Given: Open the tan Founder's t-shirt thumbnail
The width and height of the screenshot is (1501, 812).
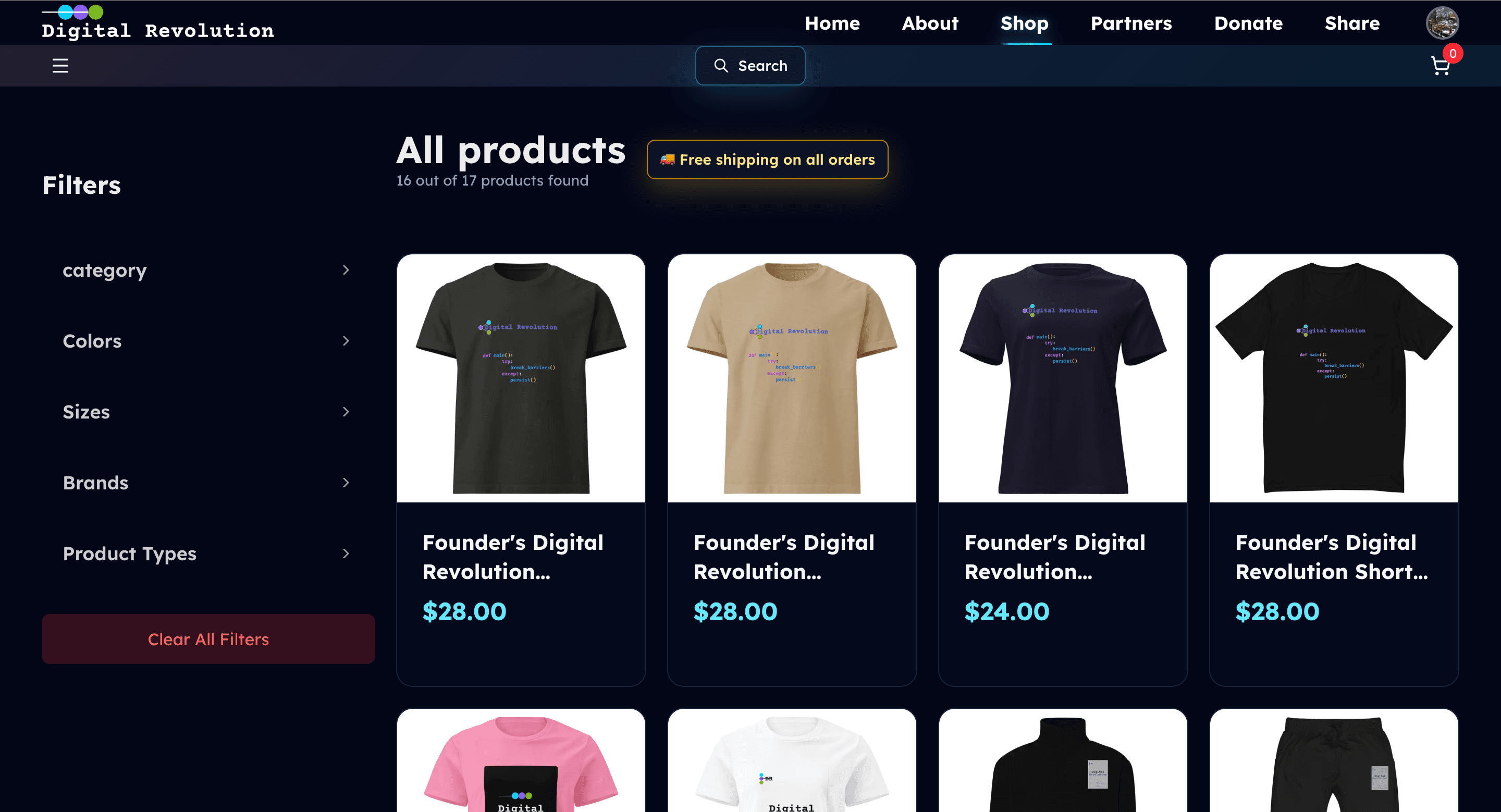Looking at the screenshot, I should [791, 378].
